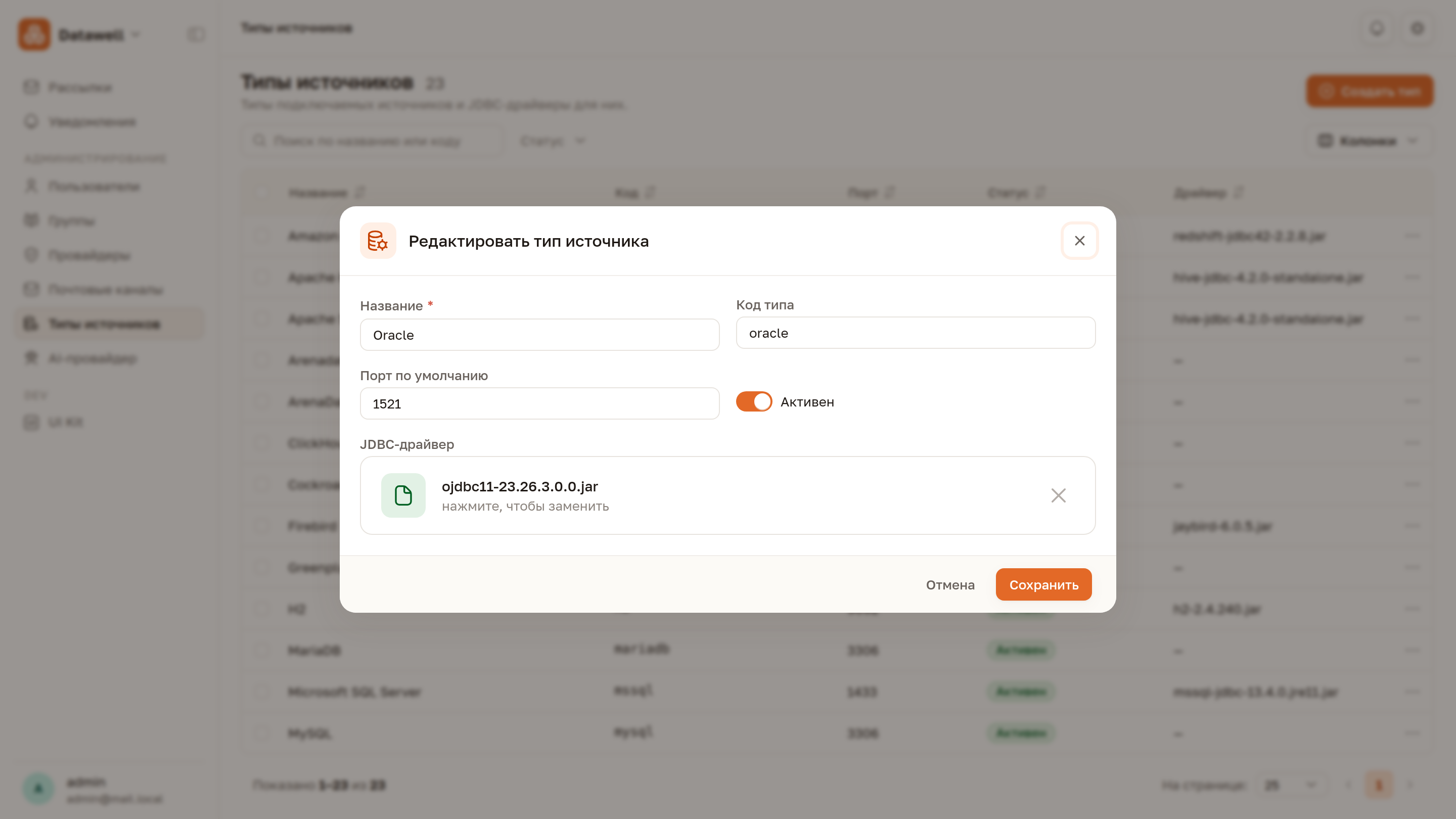Screen dimensions: 1456x819
Task: Check the Microsoft SQL Server row checkbox
Action: click(x=261, y=692)
